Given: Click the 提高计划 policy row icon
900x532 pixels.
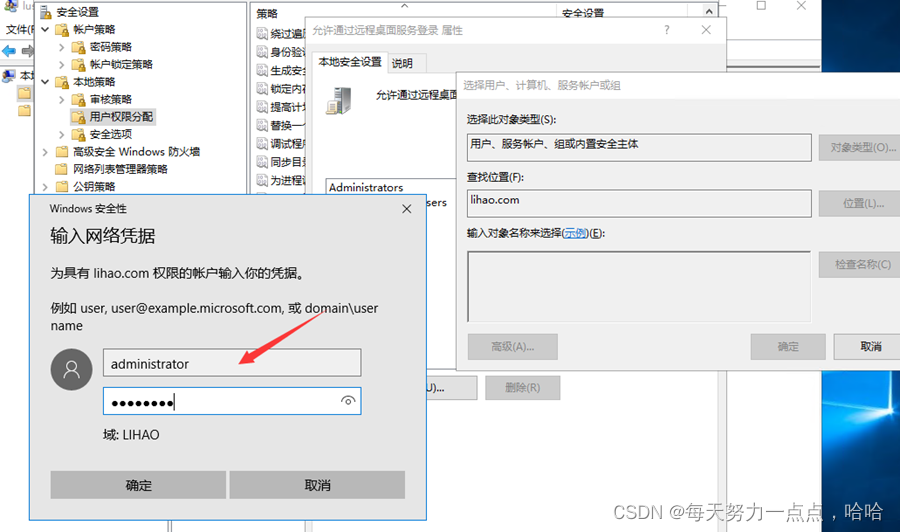Looking at the screenshot, I should pyautogui.click(x=262, y=107).
